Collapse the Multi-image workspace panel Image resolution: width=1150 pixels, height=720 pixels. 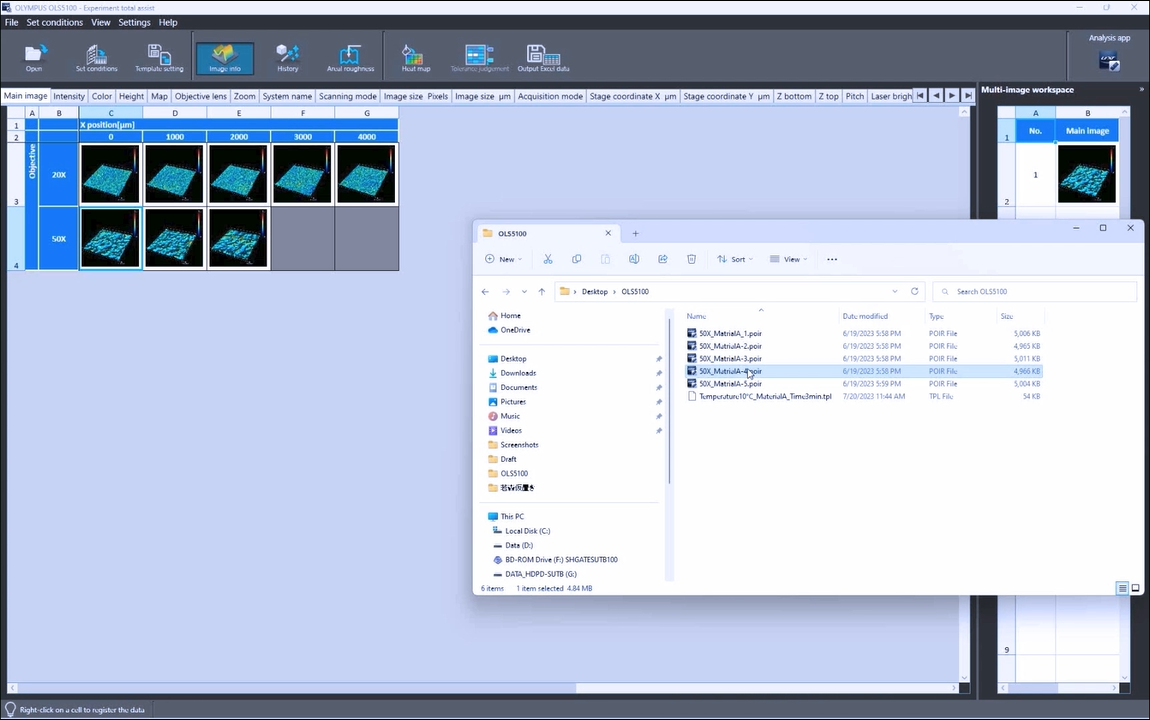point(1140,89)
